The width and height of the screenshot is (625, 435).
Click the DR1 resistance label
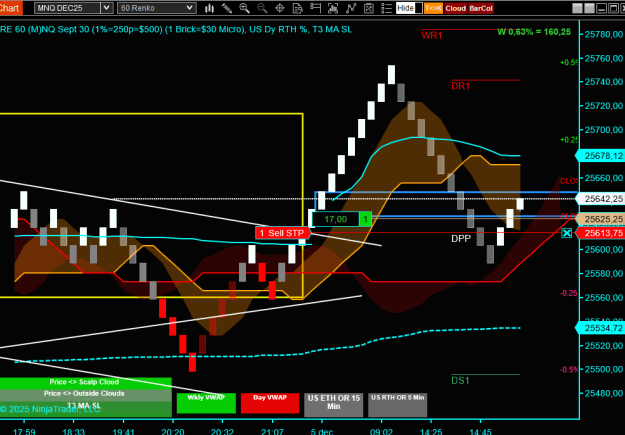(x=460, y=86)
